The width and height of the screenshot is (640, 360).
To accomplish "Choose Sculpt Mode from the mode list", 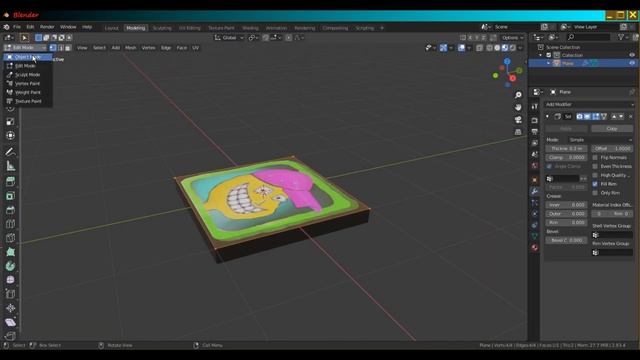I will pos(28,75).
